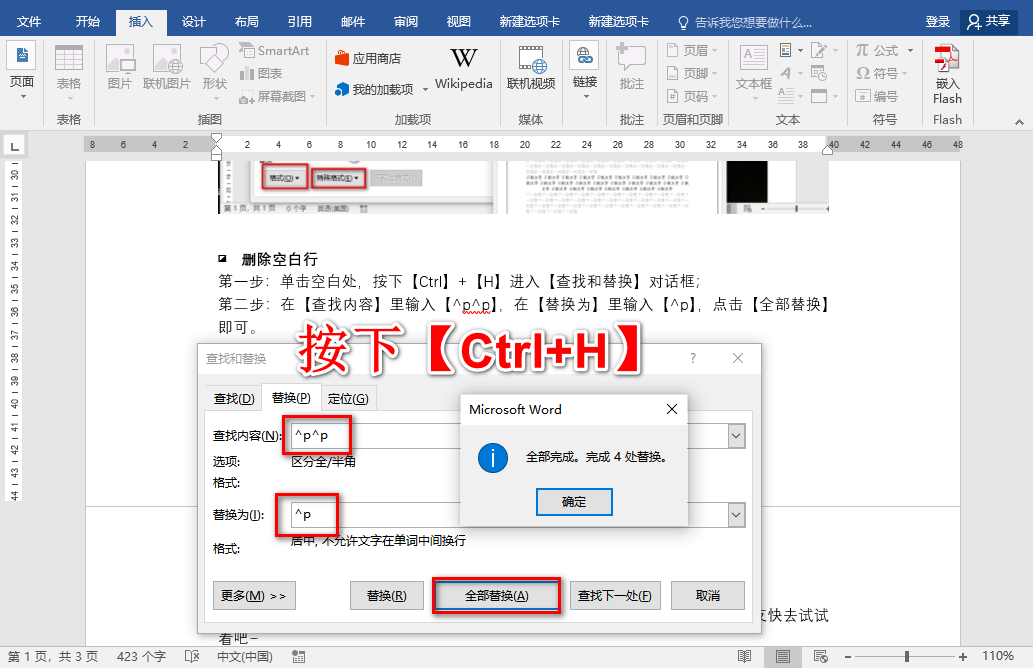Viewport: 1033px width, 668px height.
Task: Open the 页码 page number dropdown
Action: [692, 96]
